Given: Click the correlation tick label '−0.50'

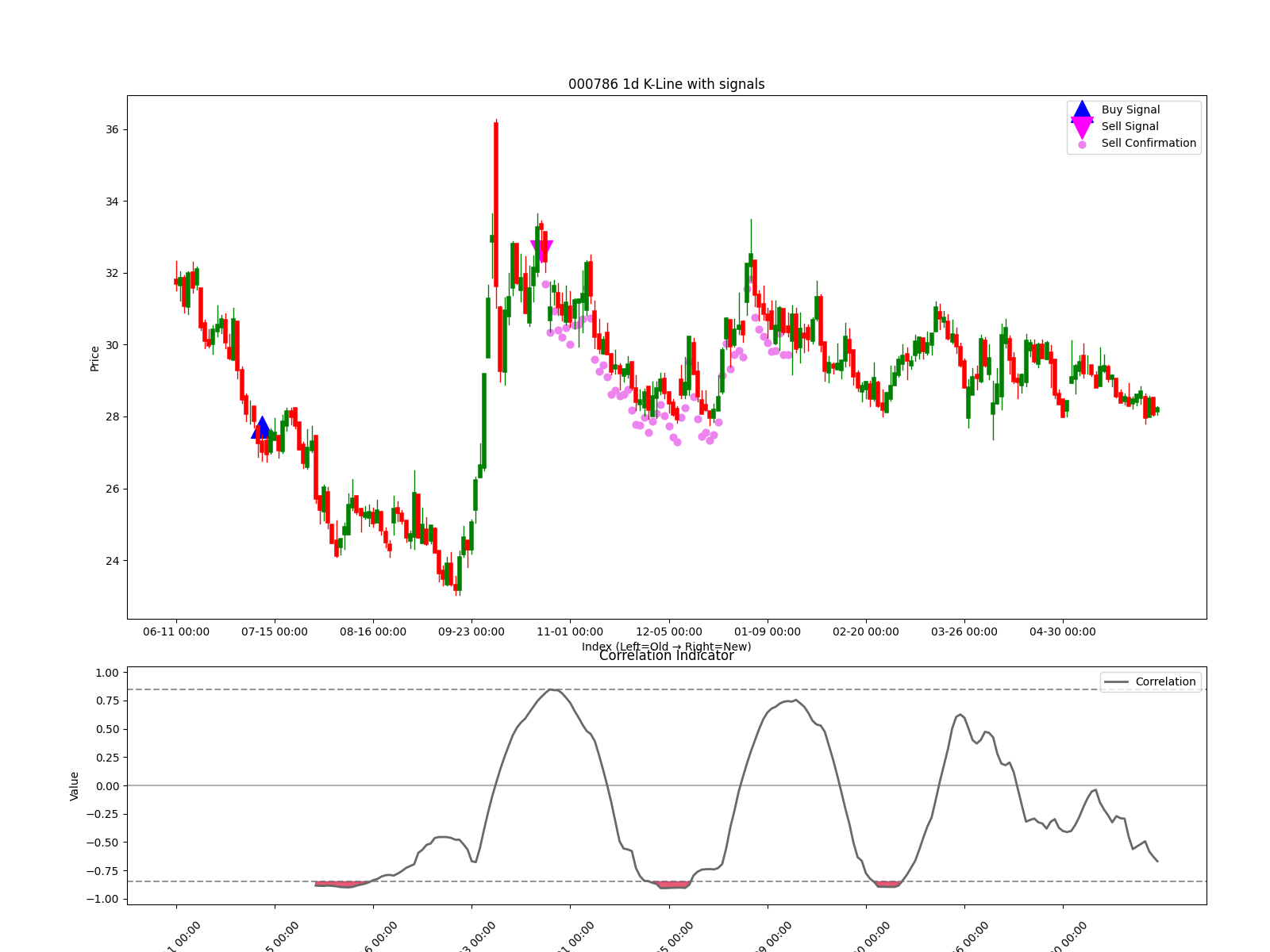Looking at the screenshot, I should coord(102,843).
